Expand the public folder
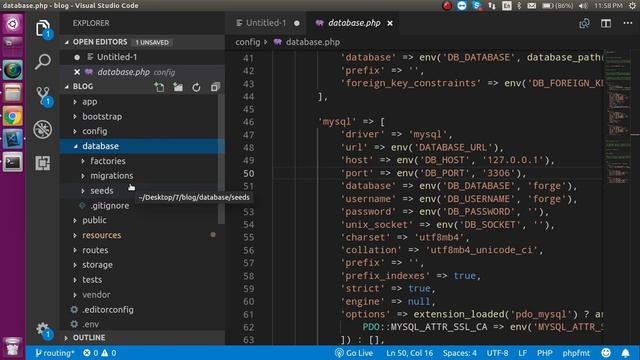640x360 pixels. point(142,220)
